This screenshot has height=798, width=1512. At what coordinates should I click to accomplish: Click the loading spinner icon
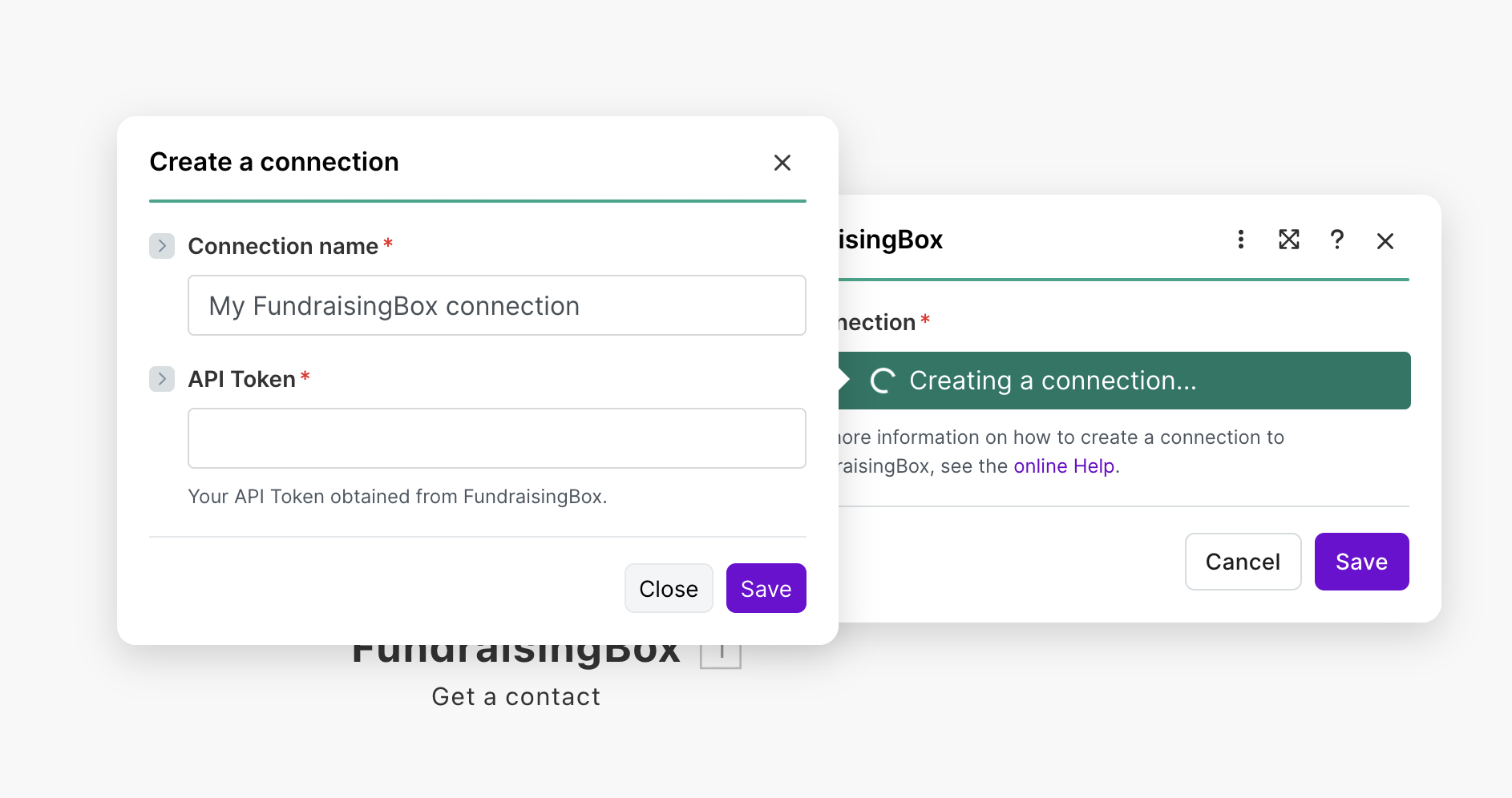click(x=882, y=381)
